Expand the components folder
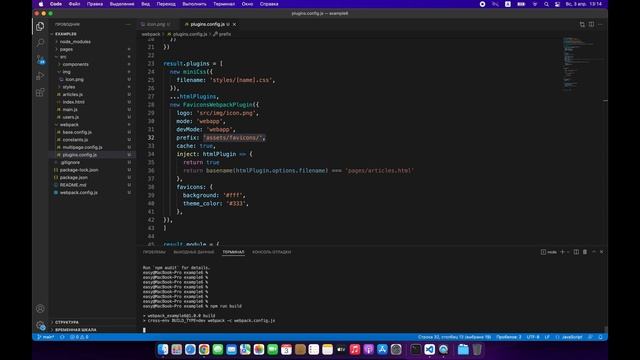 coord(75,64)
